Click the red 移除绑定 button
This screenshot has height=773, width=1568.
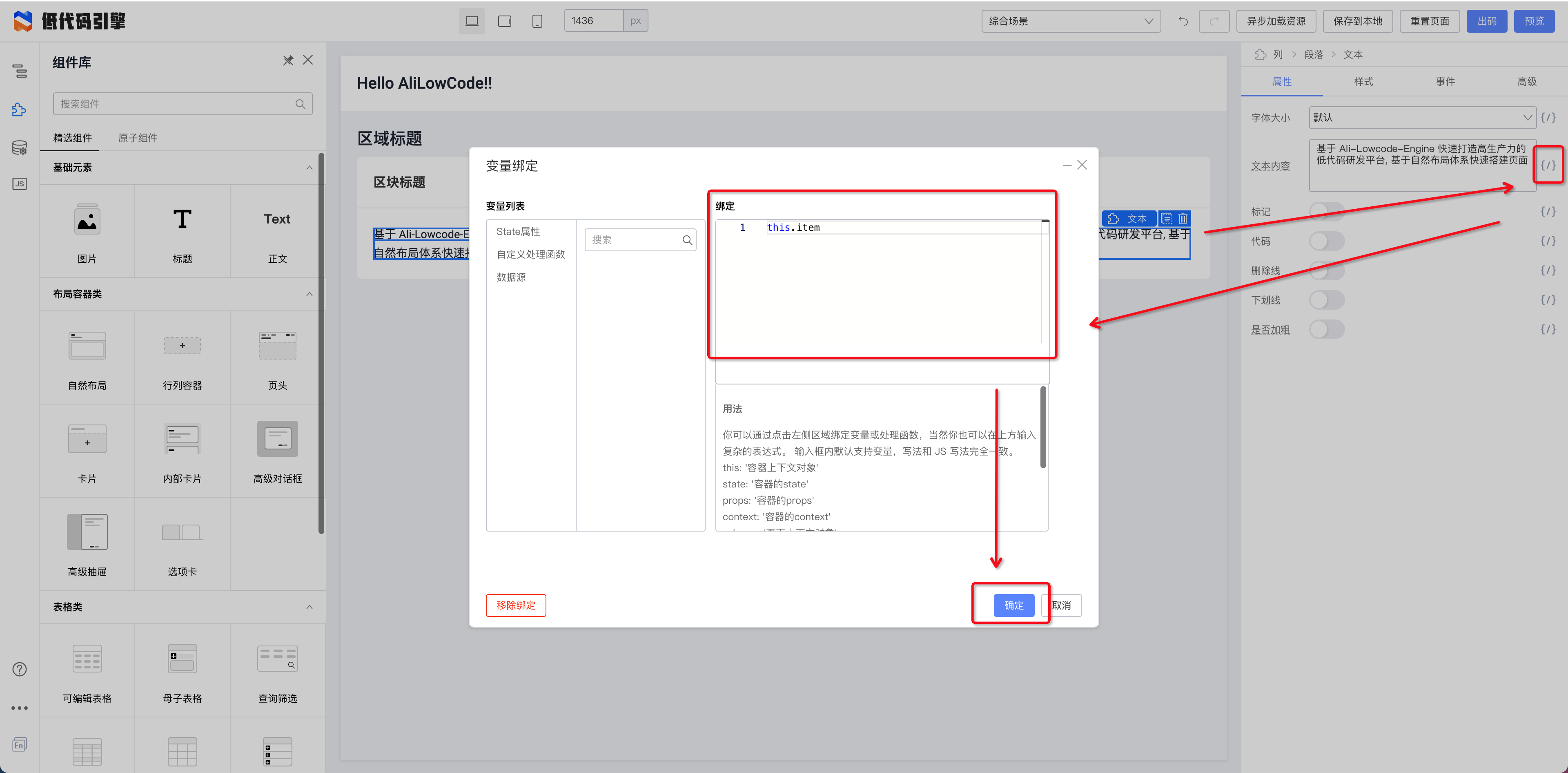pos(516,605)
